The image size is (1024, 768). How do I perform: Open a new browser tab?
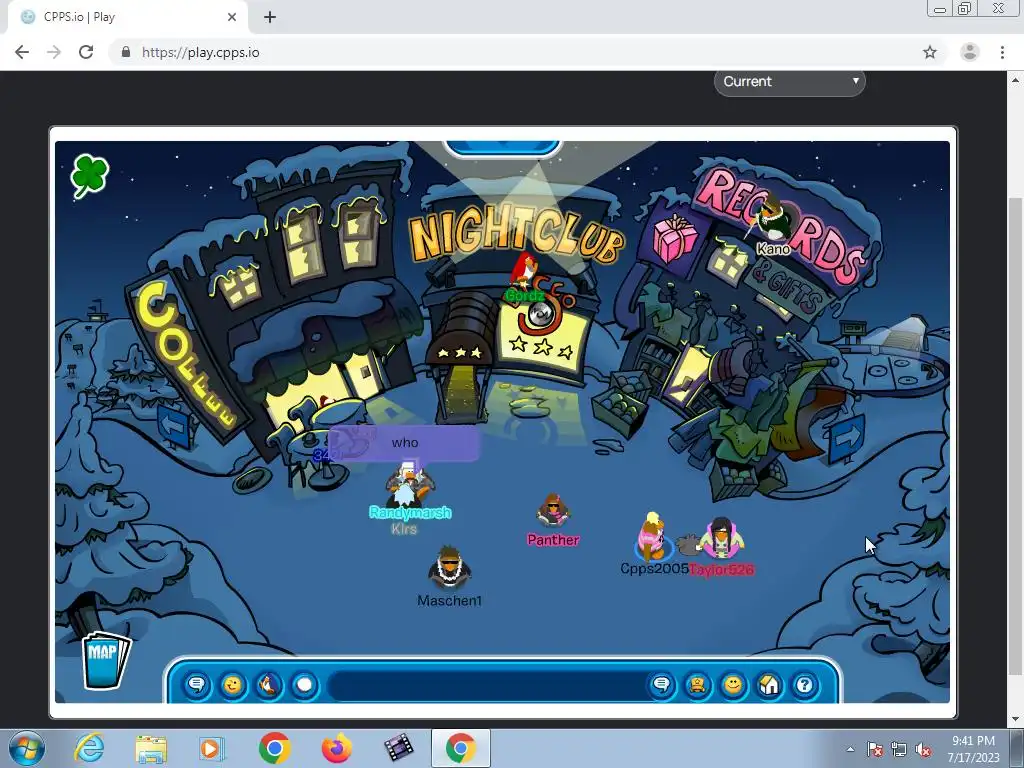click(270, 17)
